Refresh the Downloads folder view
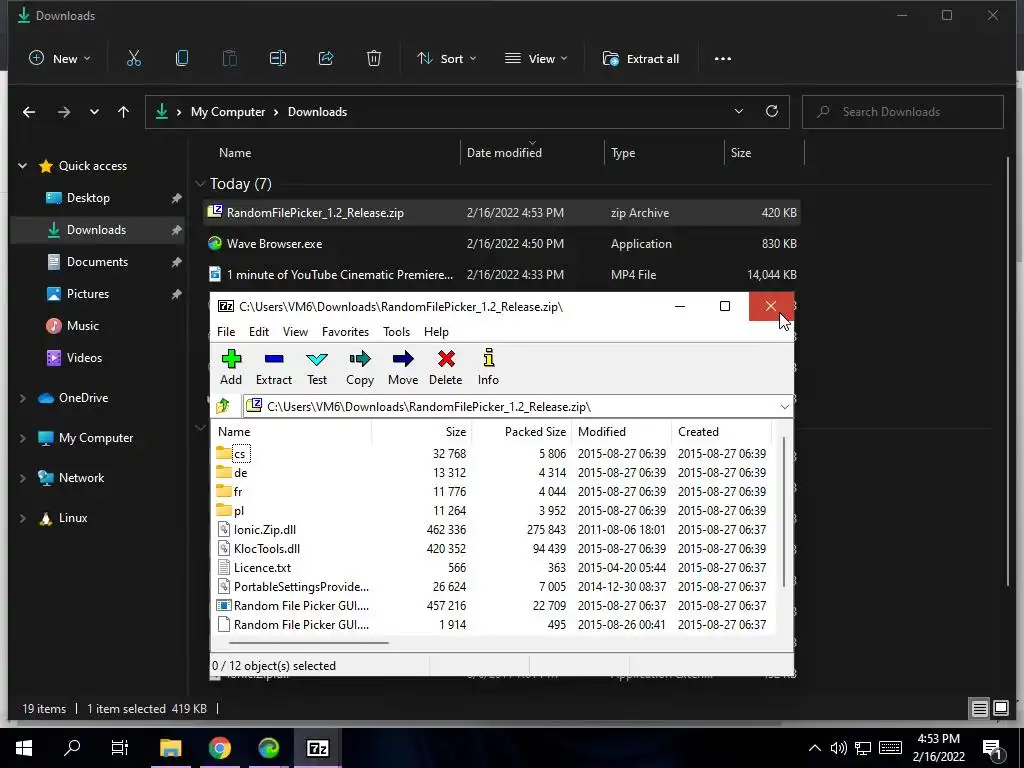Image resolution: width=1024 pixels, height=768 pixels. (x=772, y=111)
